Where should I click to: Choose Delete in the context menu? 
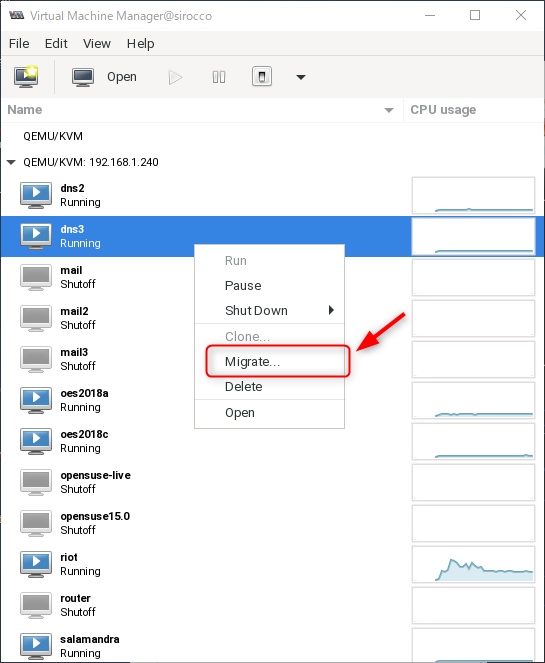[269, 387]
